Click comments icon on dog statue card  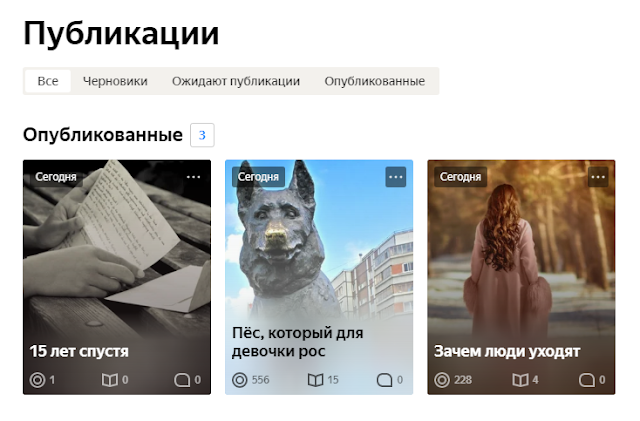[384, 380]
